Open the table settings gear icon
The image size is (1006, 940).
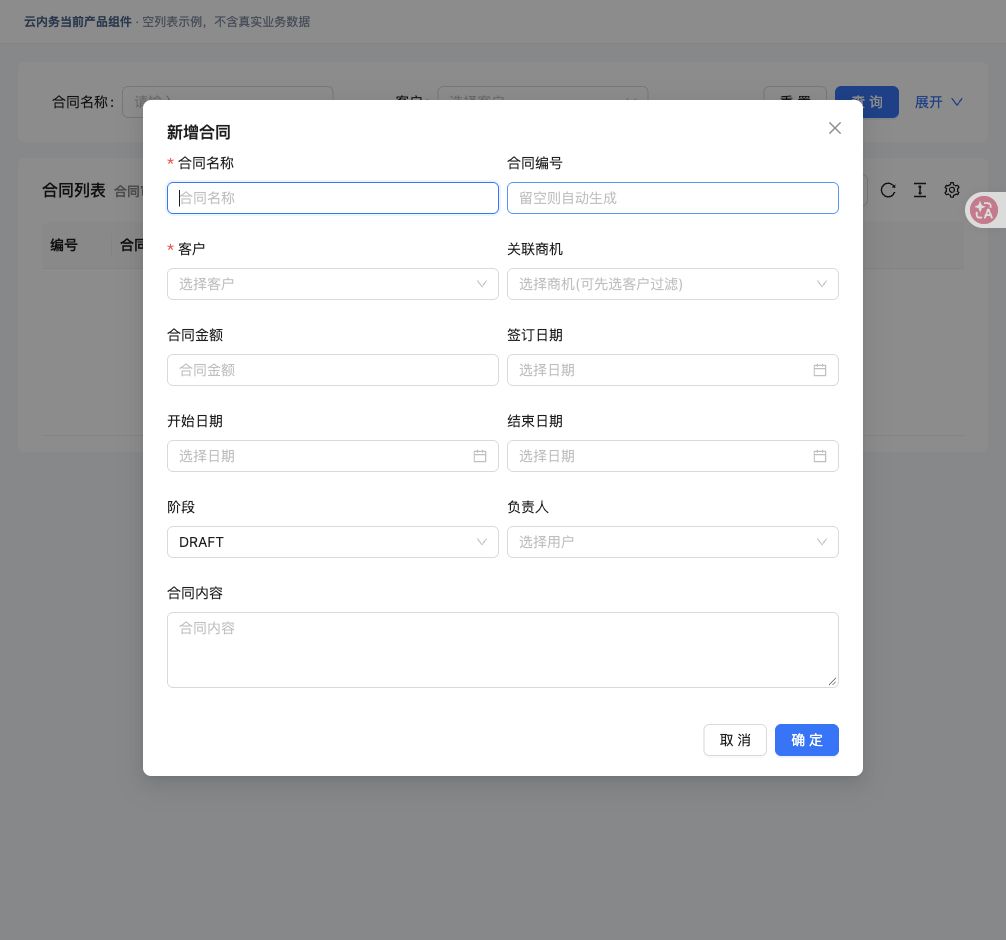pyautogui.click(x=951, y=190)
